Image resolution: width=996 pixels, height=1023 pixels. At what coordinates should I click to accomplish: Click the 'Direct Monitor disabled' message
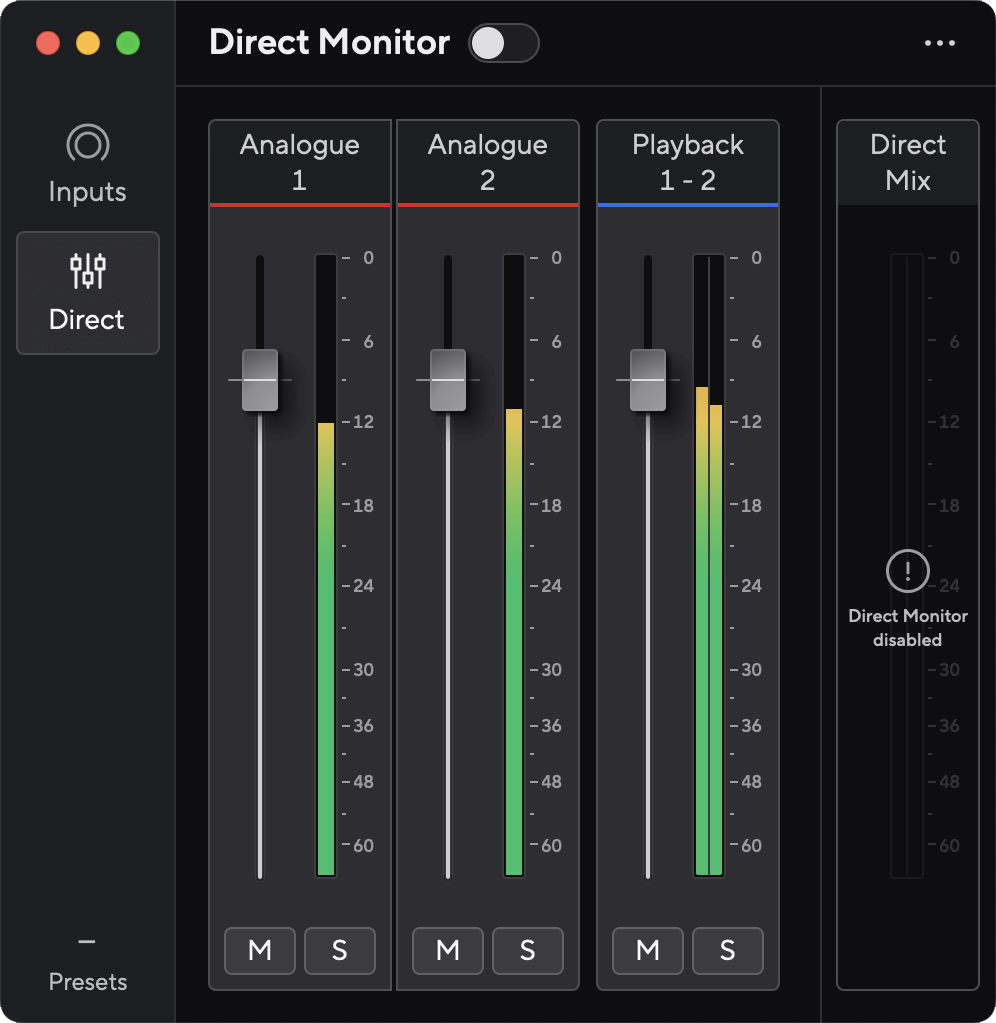(907, 628)
